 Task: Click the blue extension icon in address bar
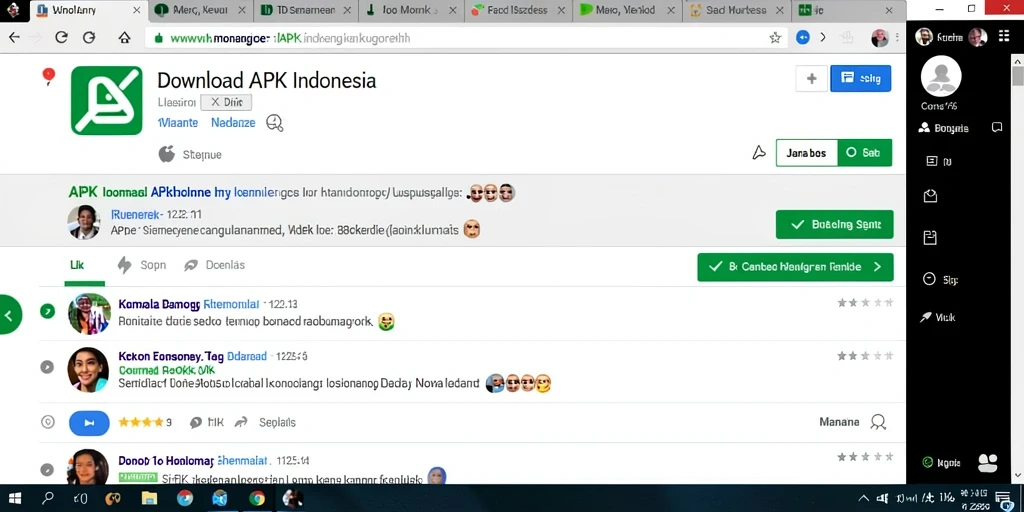click(x=803, y=38)
